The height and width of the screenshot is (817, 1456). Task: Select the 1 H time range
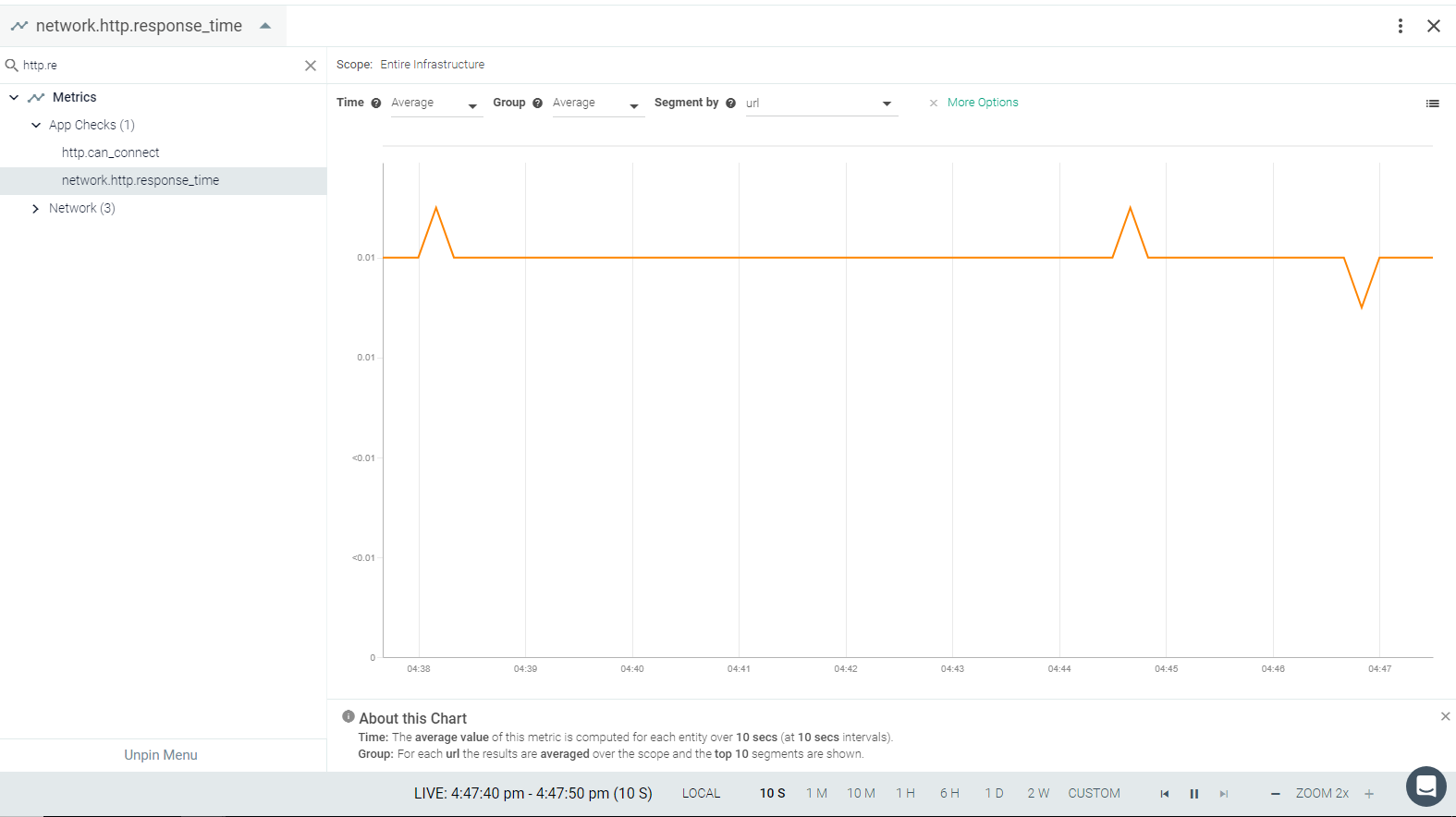(x=905, y=794)
